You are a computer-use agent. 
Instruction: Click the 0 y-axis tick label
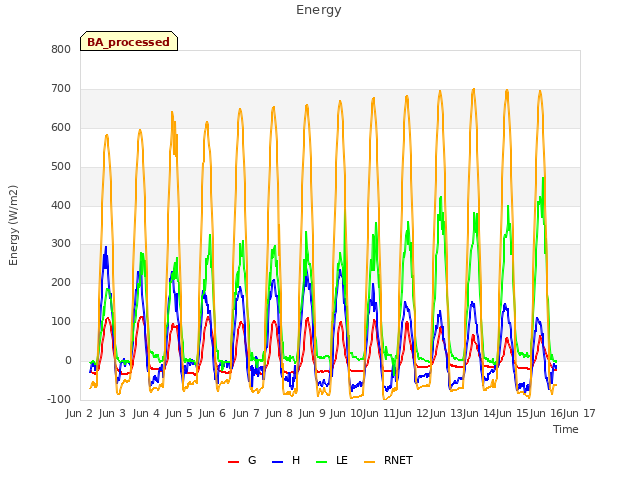[68, 361]
